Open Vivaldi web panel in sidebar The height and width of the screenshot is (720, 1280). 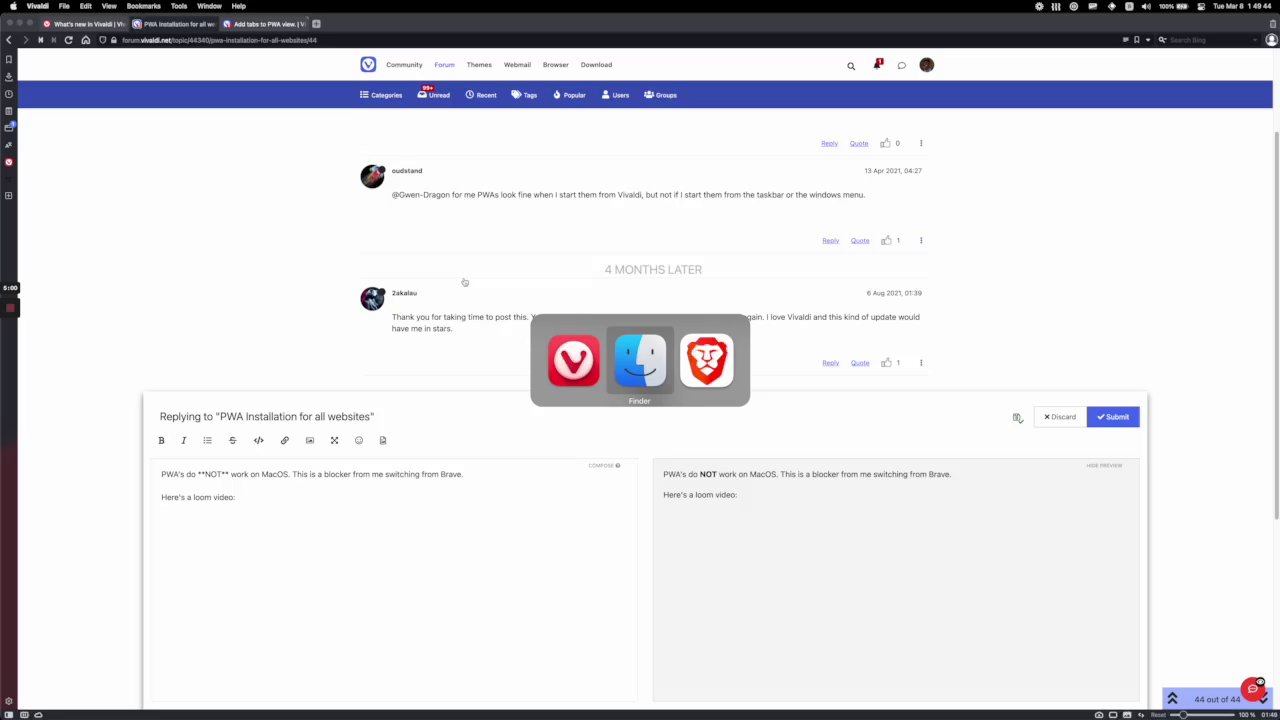[x=9, y=162]
